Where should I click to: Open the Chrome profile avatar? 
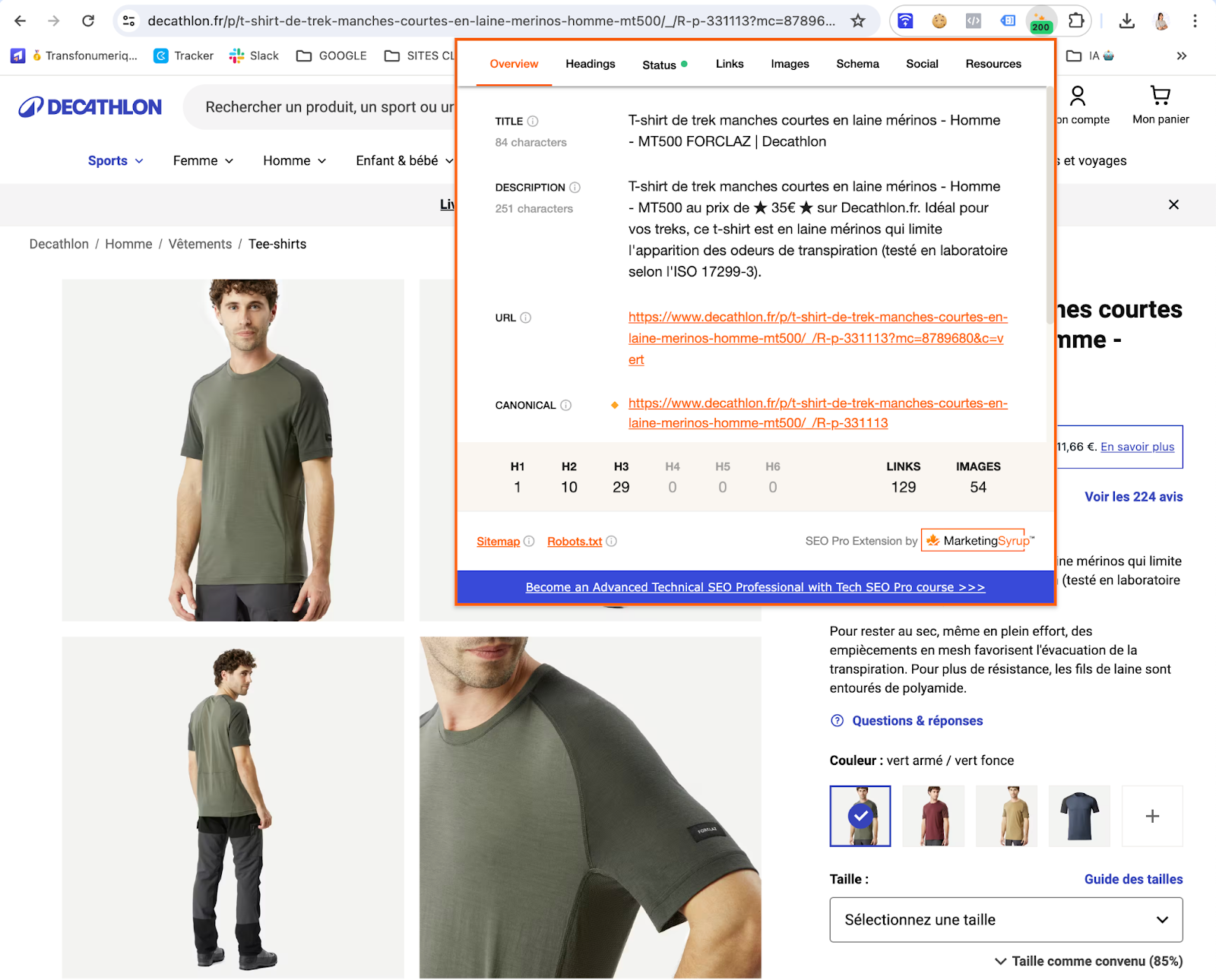tap(1161, 21)
